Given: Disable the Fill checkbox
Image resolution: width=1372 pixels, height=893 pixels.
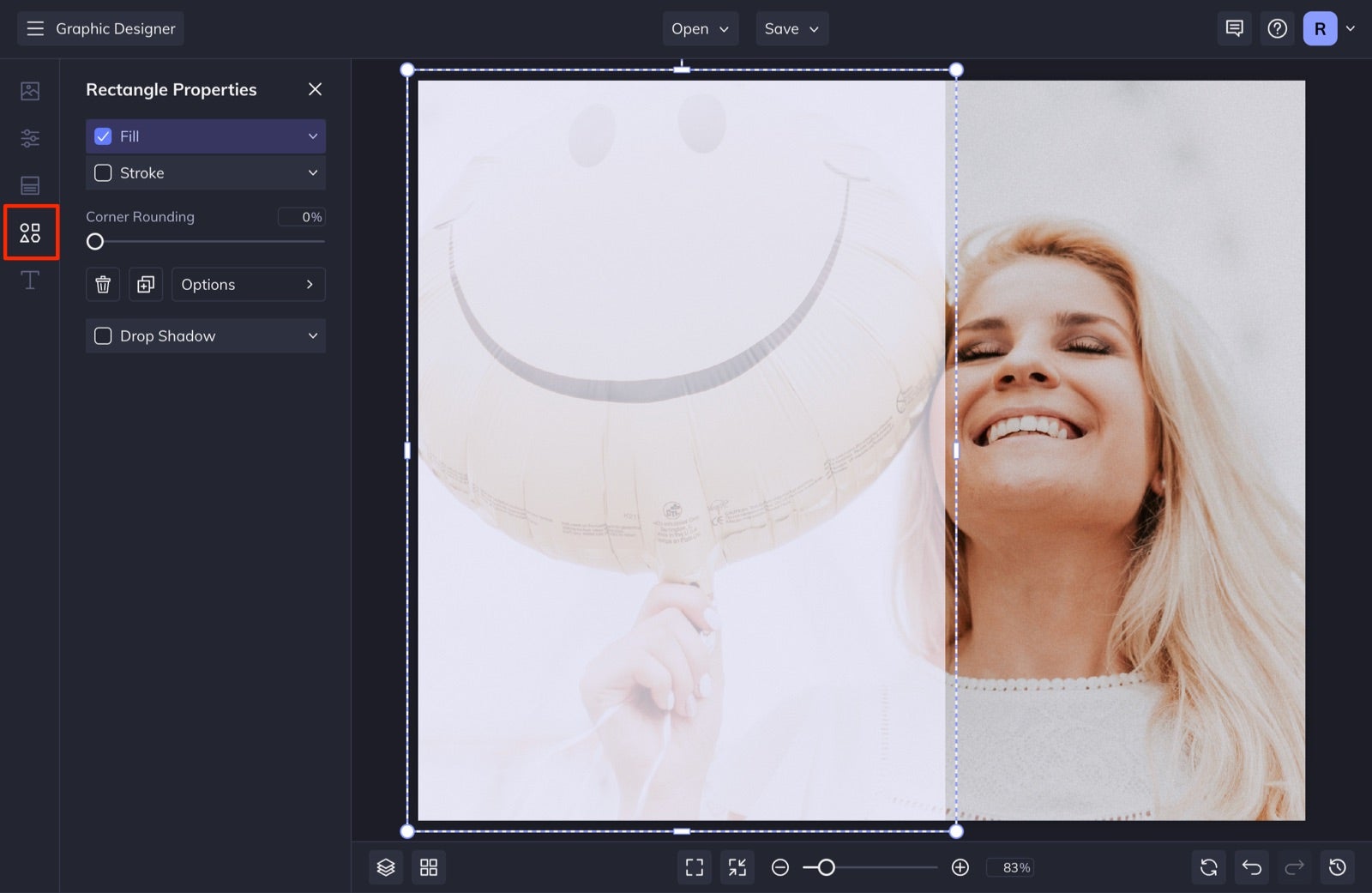Looking at the screenshot, I should (102, 136).
